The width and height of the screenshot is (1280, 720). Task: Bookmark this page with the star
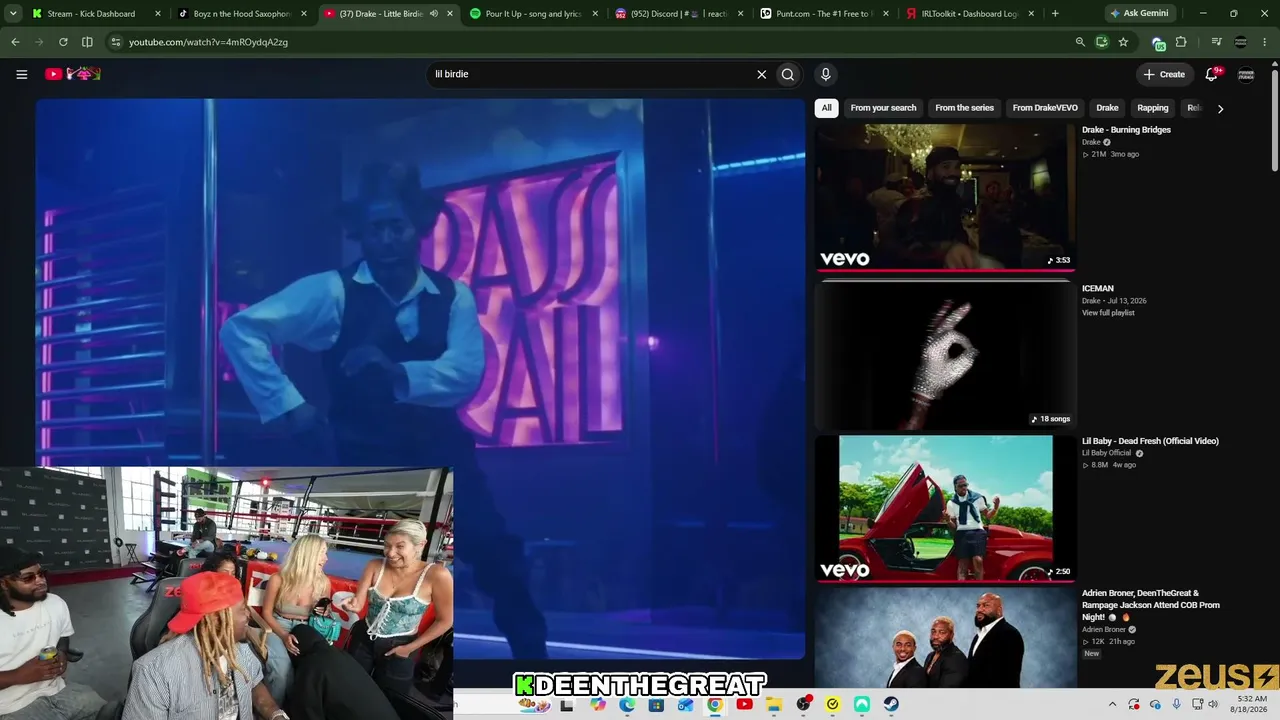[x=1123, y=42]
